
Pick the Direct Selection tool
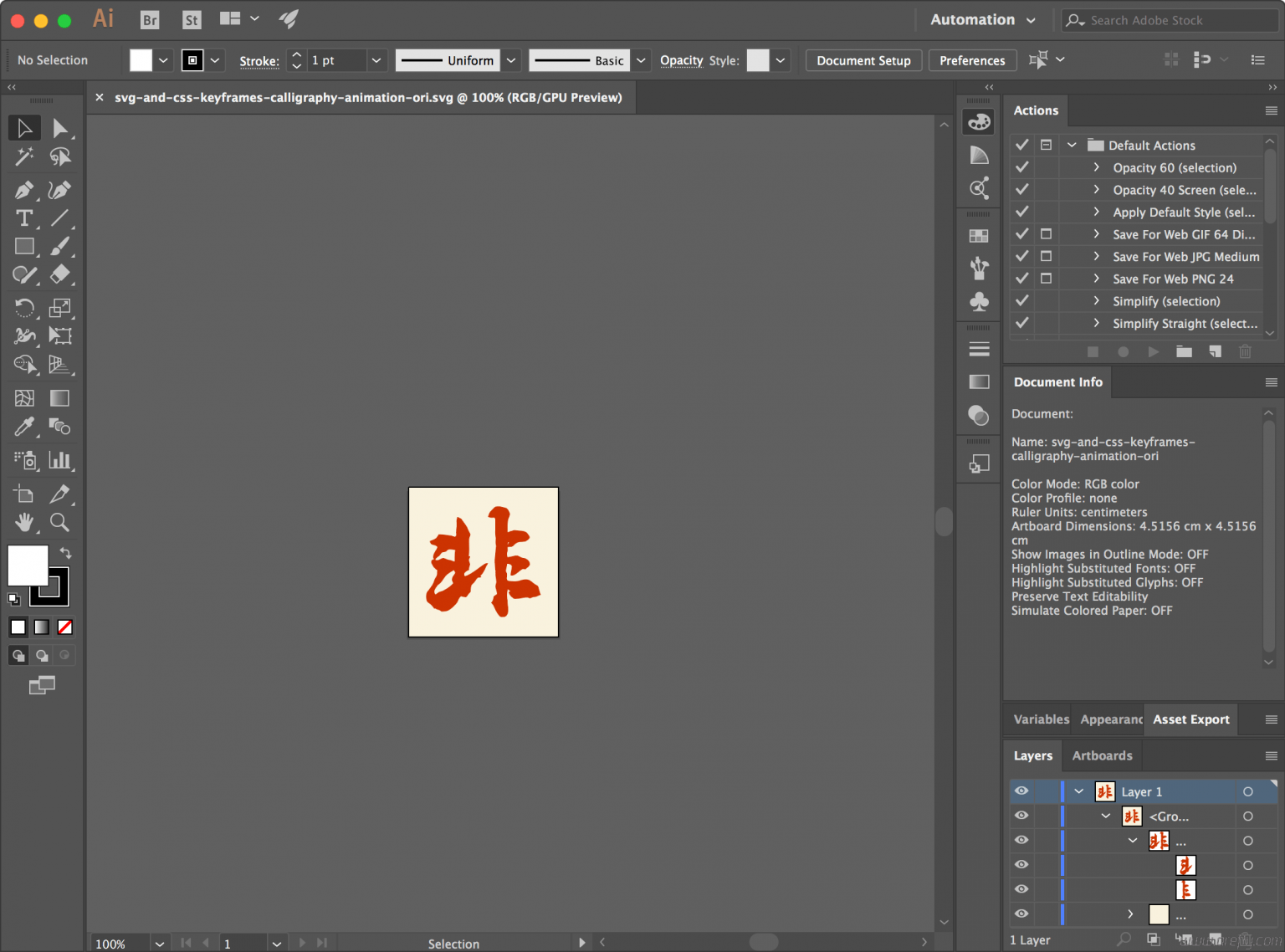tap(59, 128)
